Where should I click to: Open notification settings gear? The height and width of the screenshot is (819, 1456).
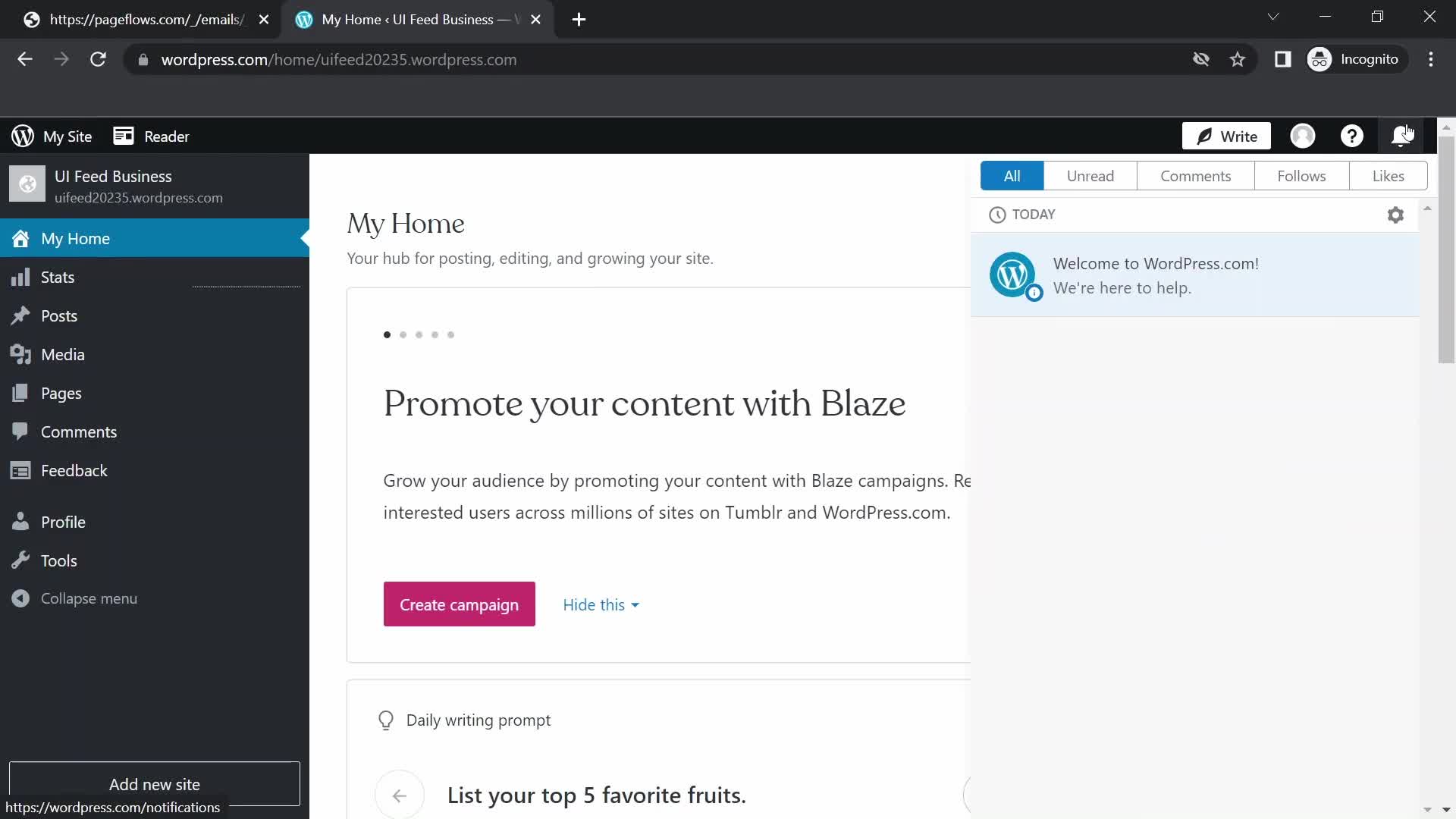click(x=1395, y=215)
